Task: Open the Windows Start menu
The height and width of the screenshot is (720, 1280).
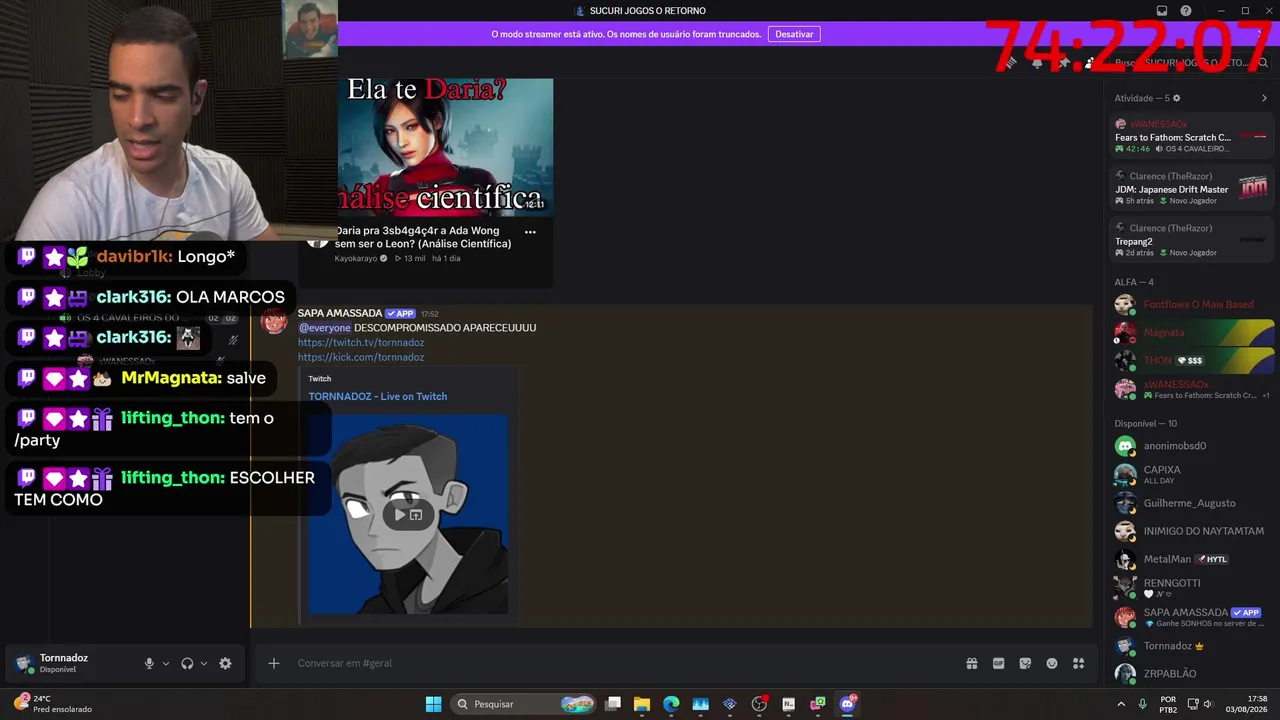Action: point(433,704)
